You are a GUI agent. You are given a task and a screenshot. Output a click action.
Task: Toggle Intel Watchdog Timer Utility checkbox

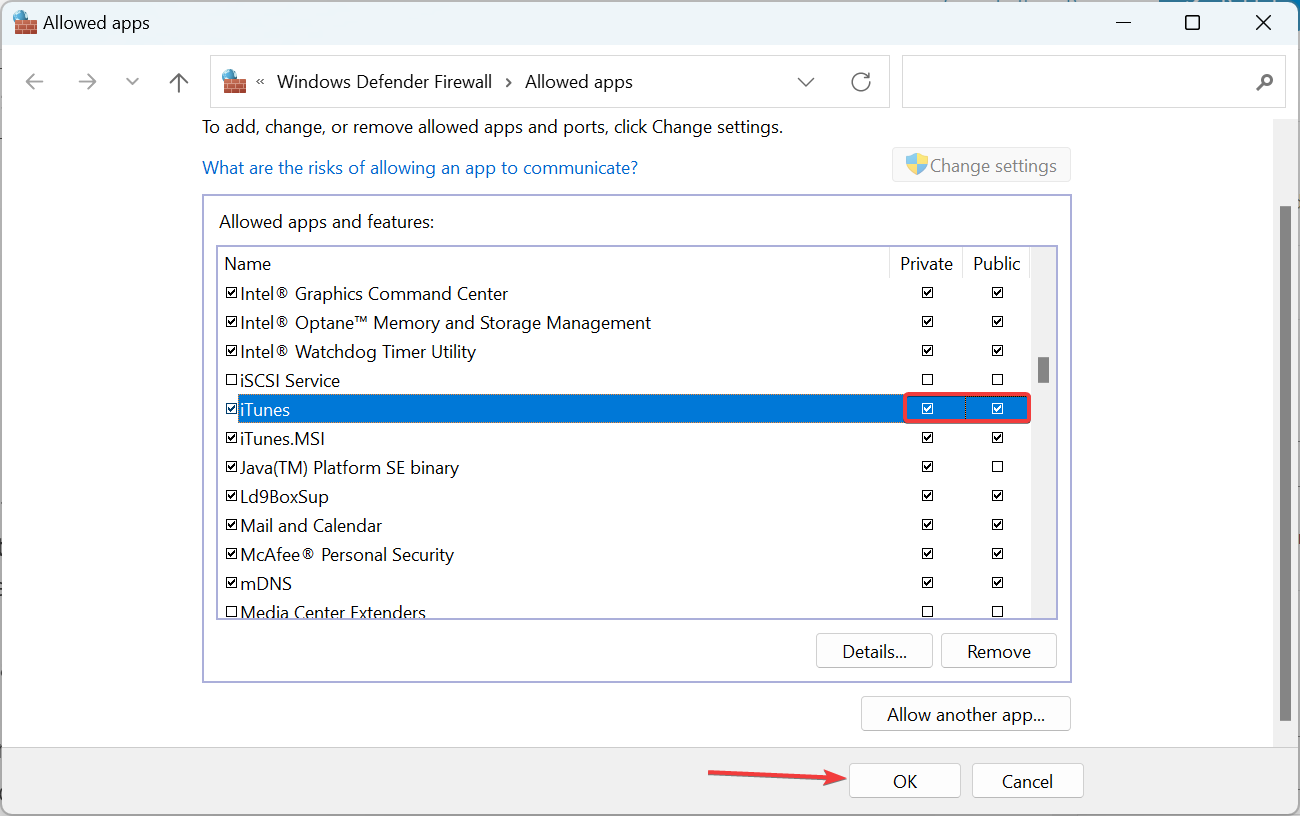tap(232, 351)
